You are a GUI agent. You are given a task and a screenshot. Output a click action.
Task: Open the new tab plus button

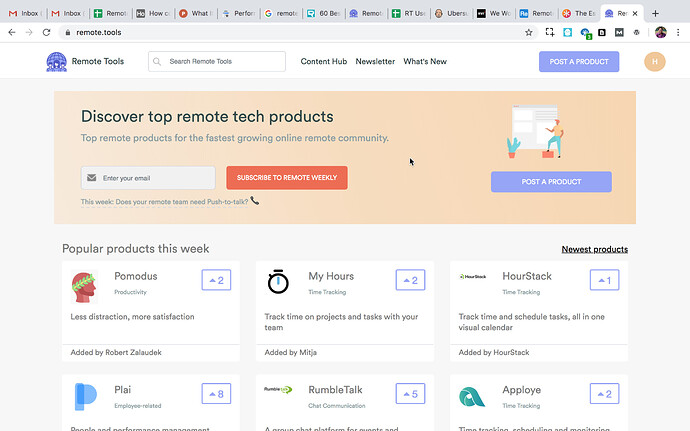655,14
